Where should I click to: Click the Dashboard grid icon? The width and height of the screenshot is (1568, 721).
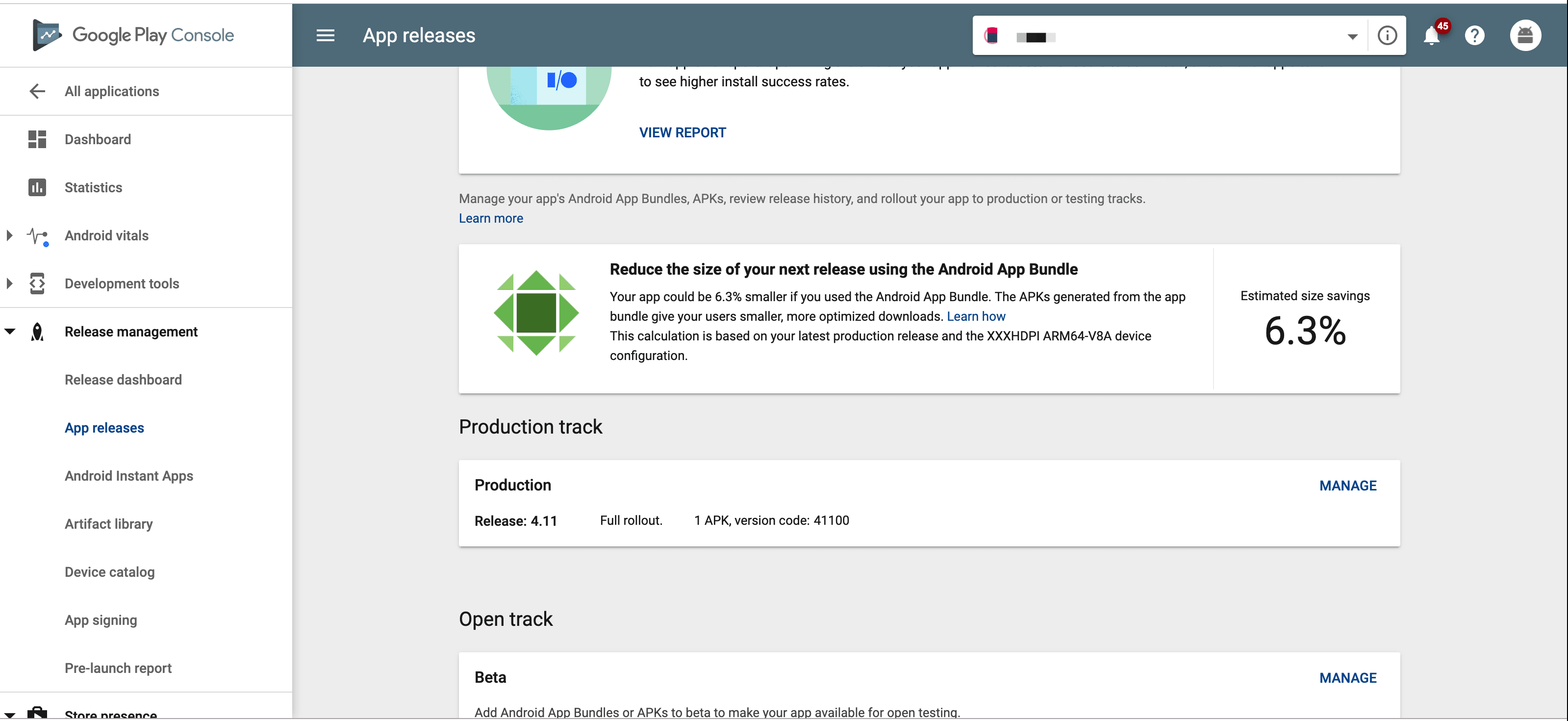coord(37,139)
